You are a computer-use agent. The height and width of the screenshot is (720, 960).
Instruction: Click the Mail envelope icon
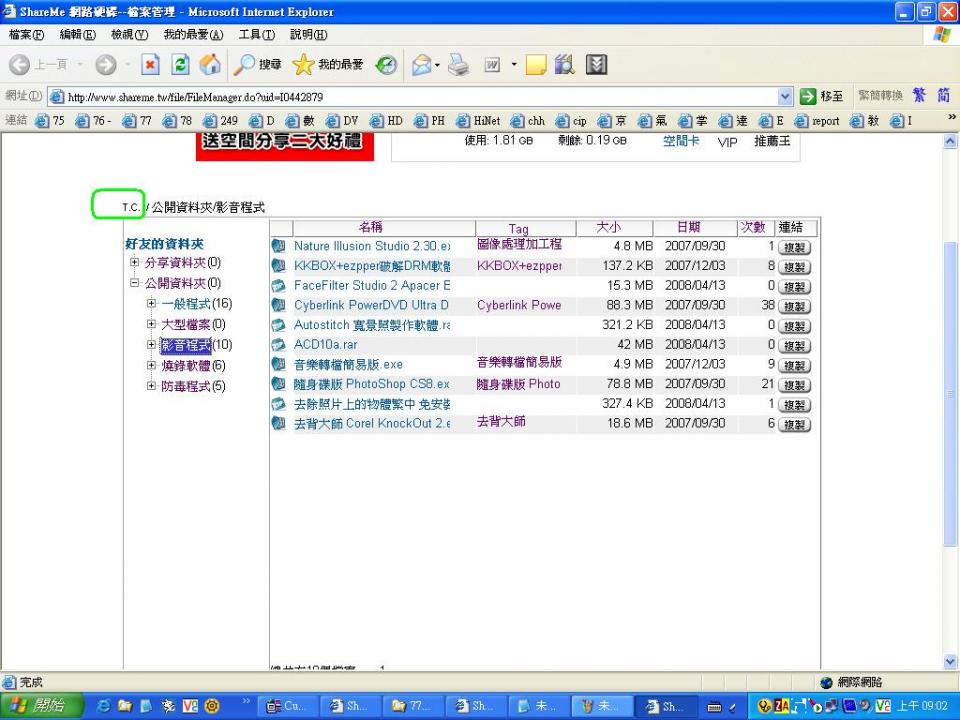point(422,64)
